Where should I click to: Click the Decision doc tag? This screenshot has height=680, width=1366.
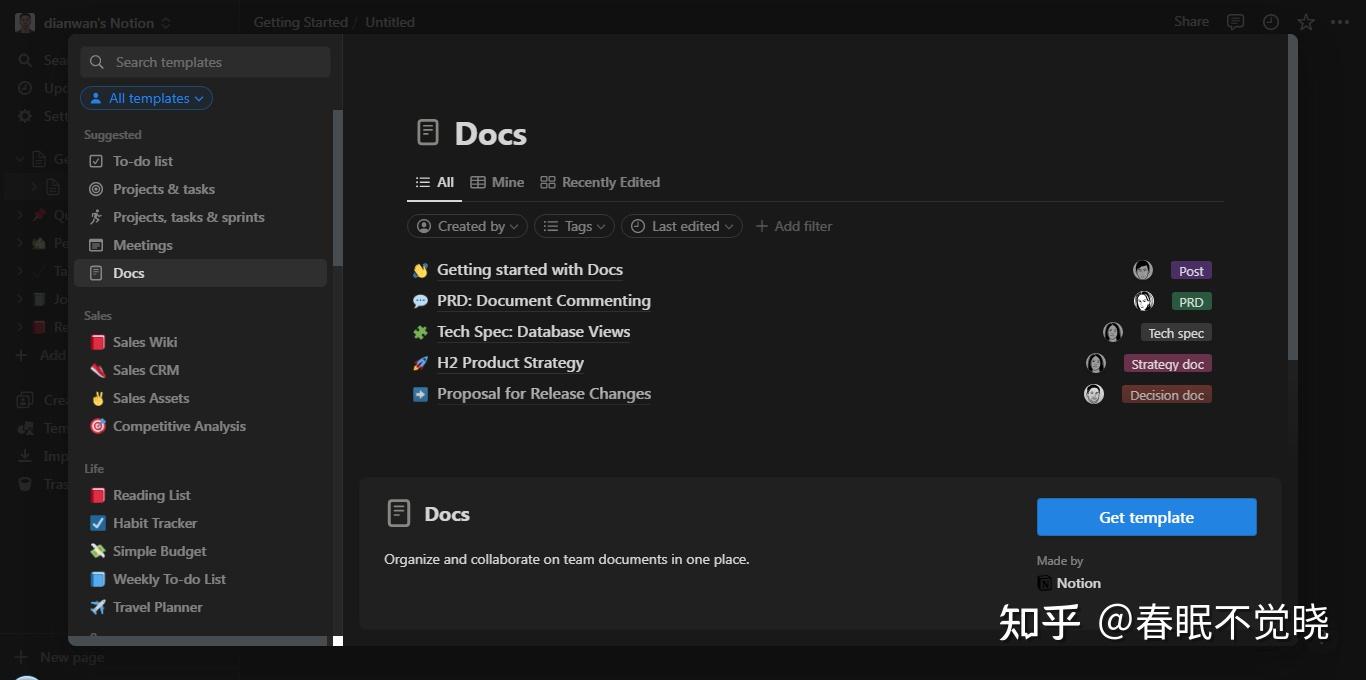click(x=1167, y=395)
